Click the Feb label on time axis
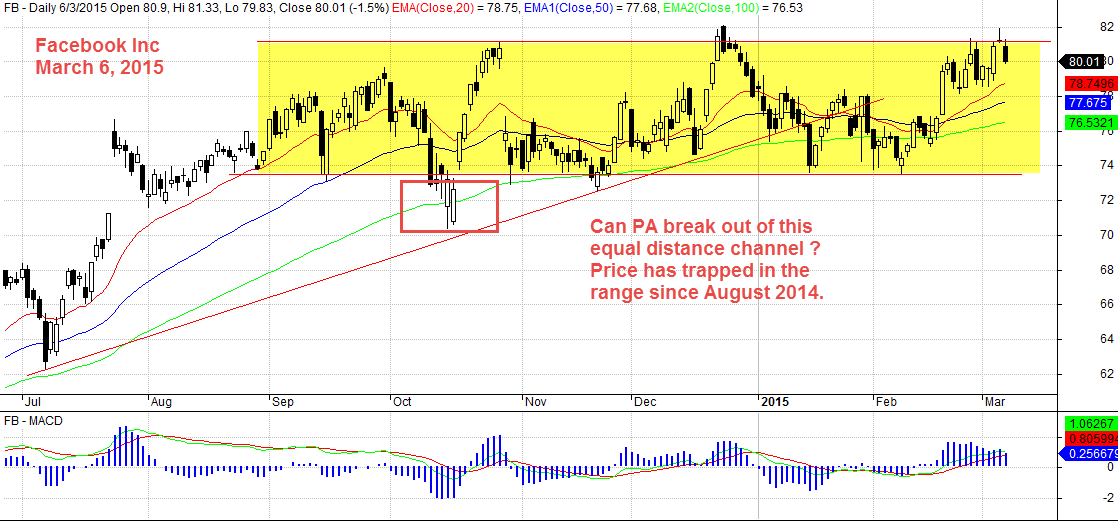 tap(886, 402)
